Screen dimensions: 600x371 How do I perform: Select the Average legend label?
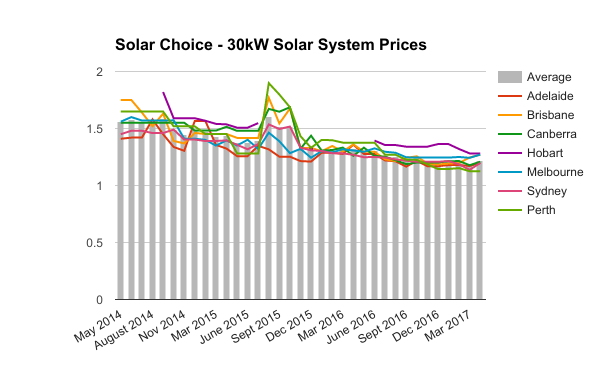coord(549,77)
